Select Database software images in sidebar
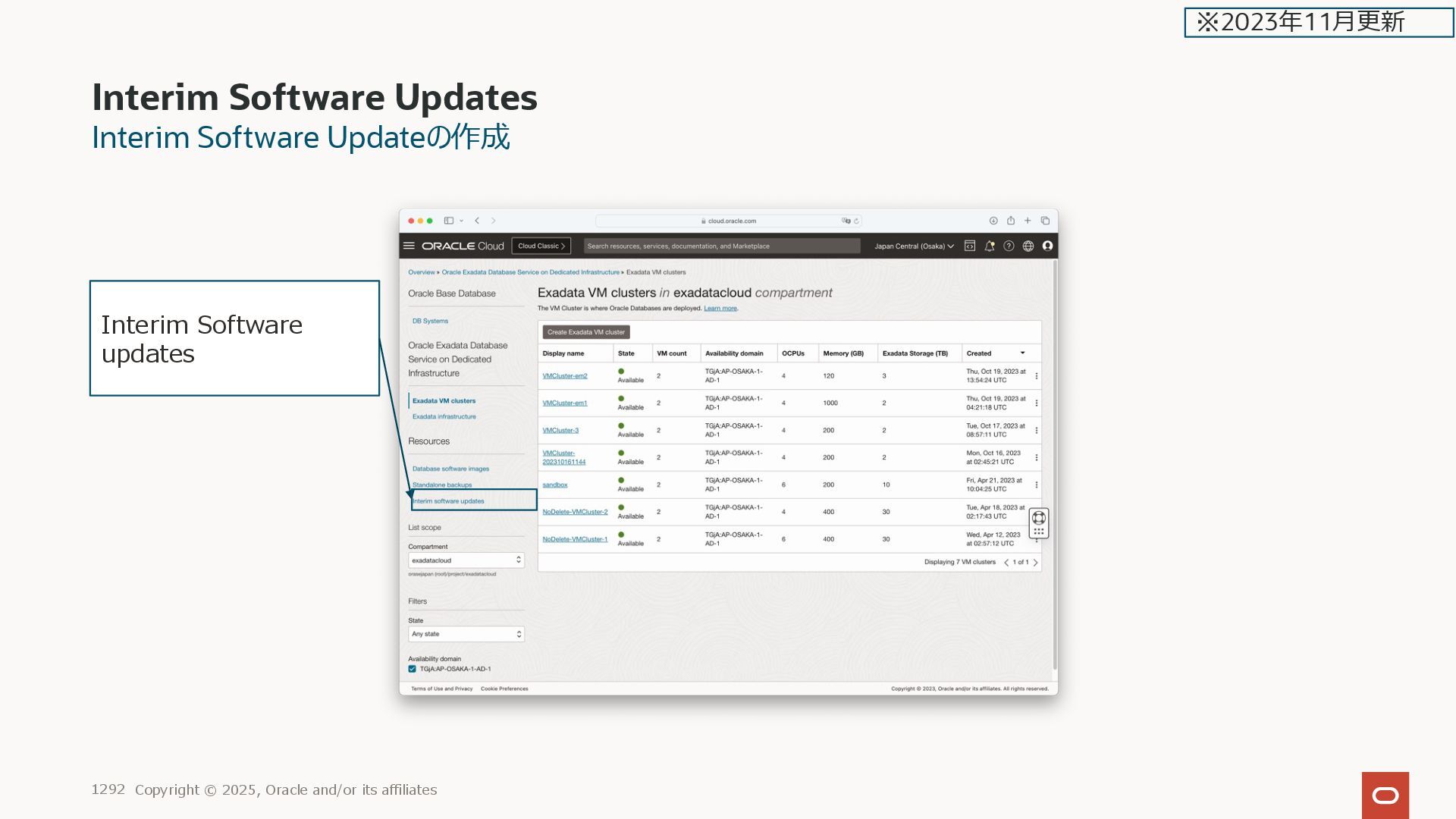1456x819 pixels. tap(450, 469)
